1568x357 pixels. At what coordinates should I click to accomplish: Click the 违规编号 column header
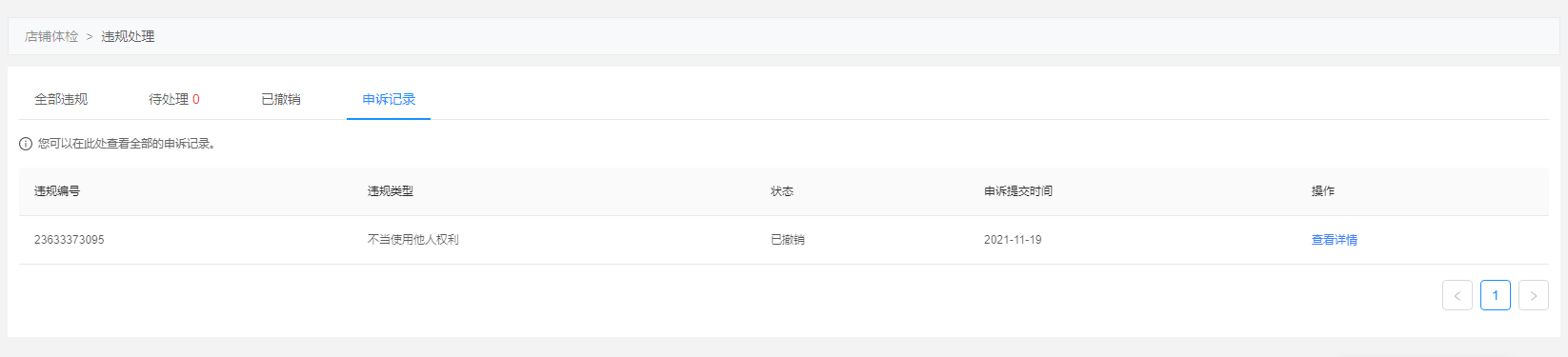tap(57, 191)
